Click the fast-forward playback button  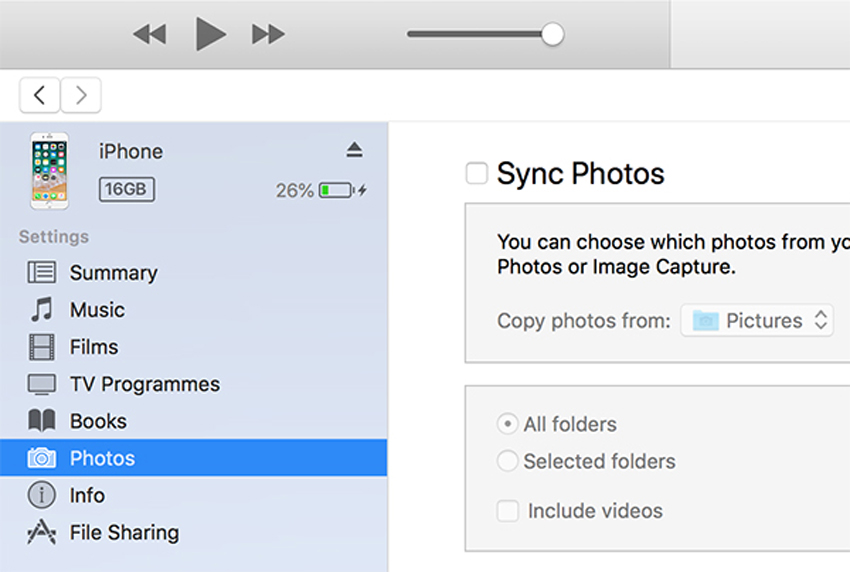pyautogui.click(x=268, y=35)
